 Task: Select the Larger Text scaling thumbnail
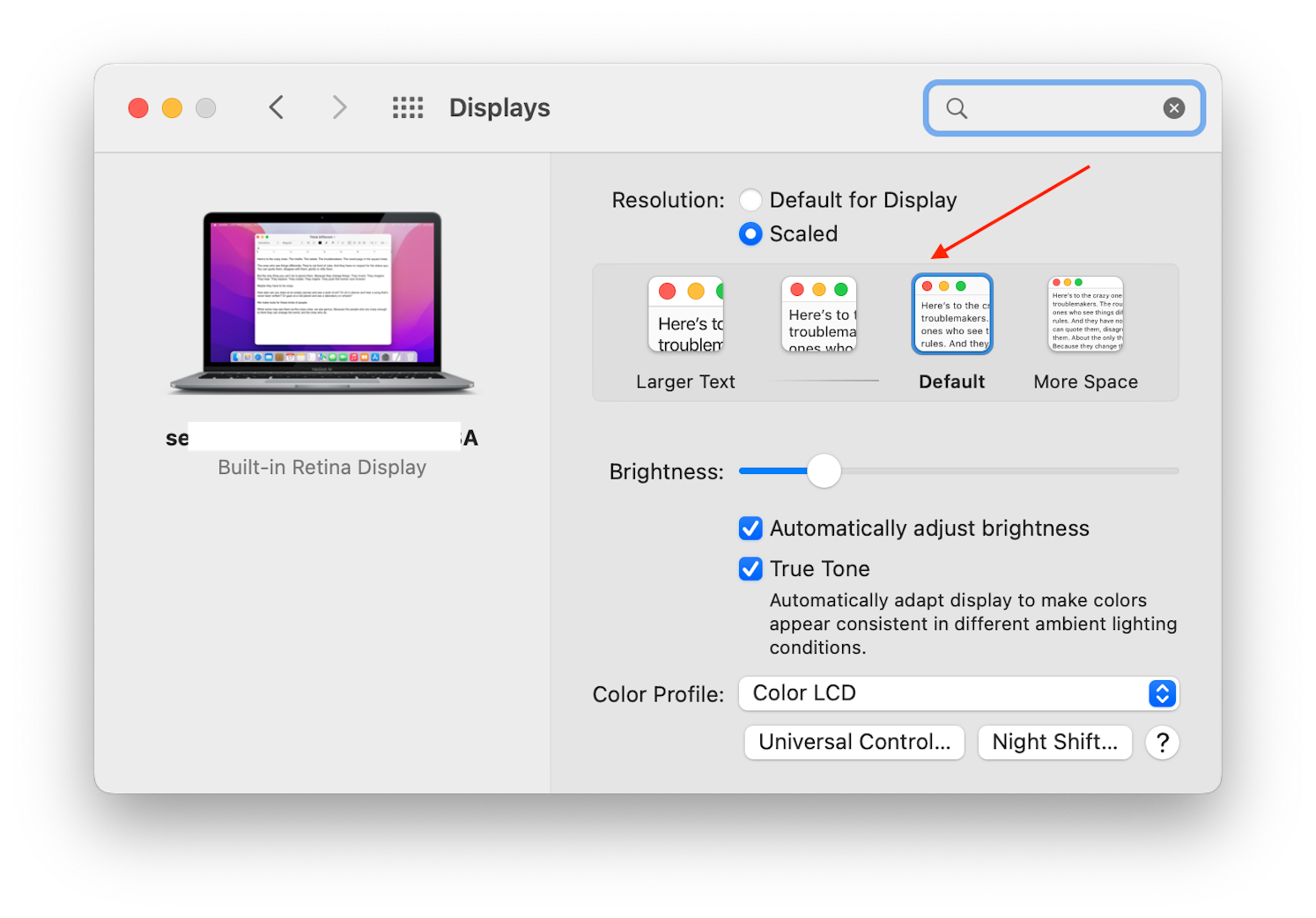pyautogui.click(x=685, y=315)
